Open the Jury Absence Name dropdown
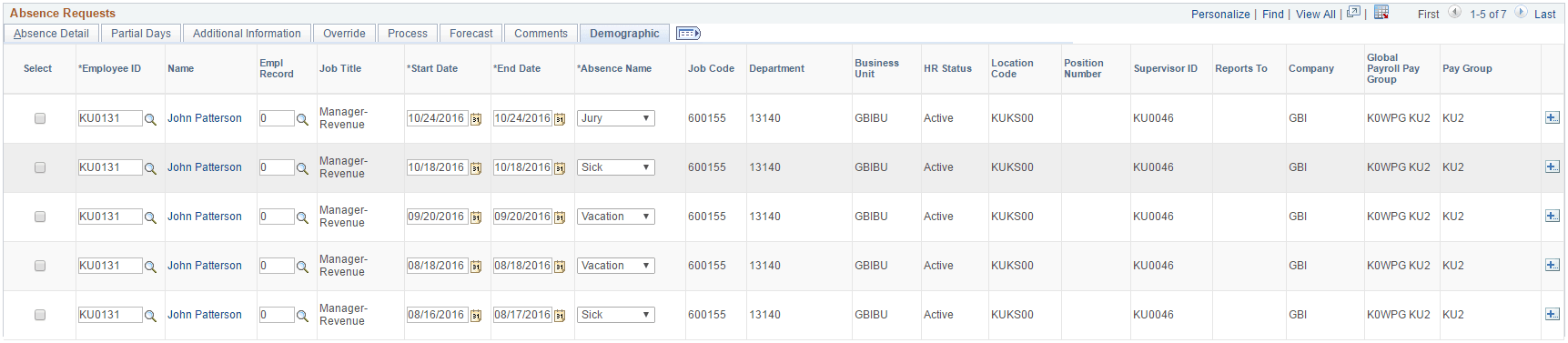This screenshot has height=343, width=1568. [616, 118]
